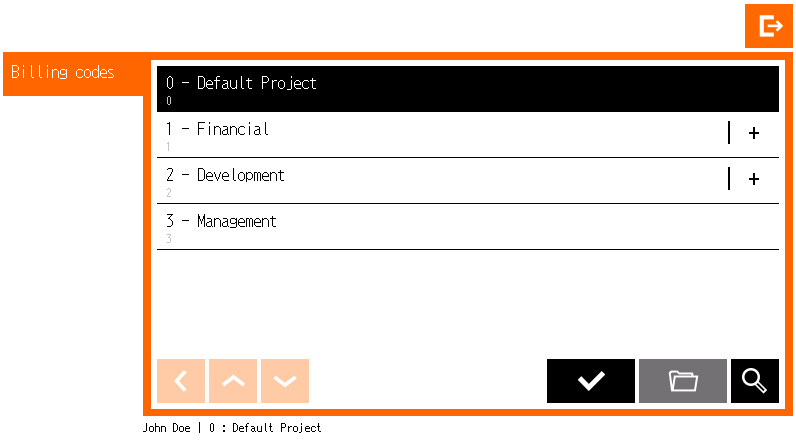Click the logout icon at top right
The width and height of the screenshot is (796, 440).
point(768,26)
